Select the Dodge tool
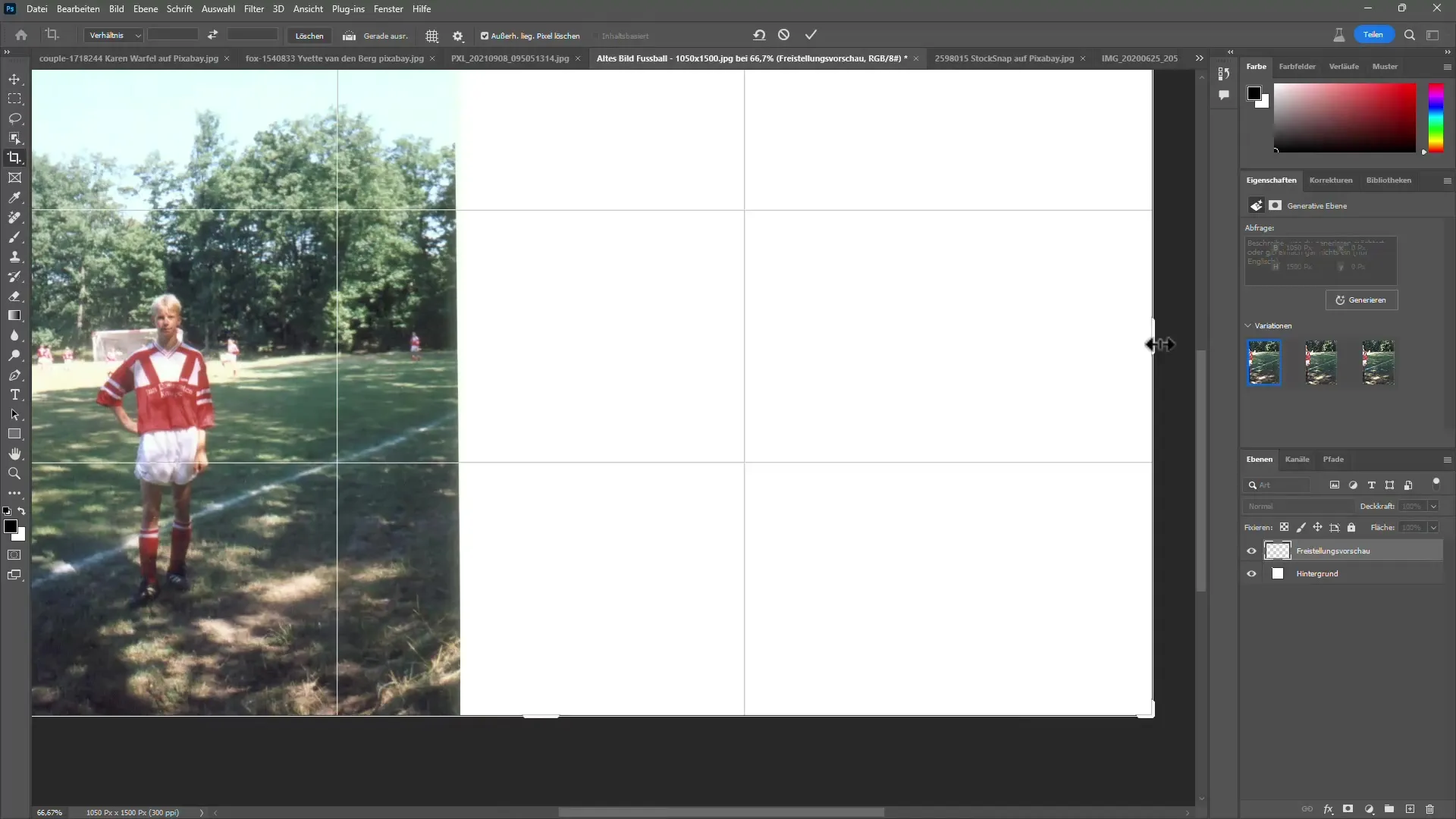 pos(14,356)
